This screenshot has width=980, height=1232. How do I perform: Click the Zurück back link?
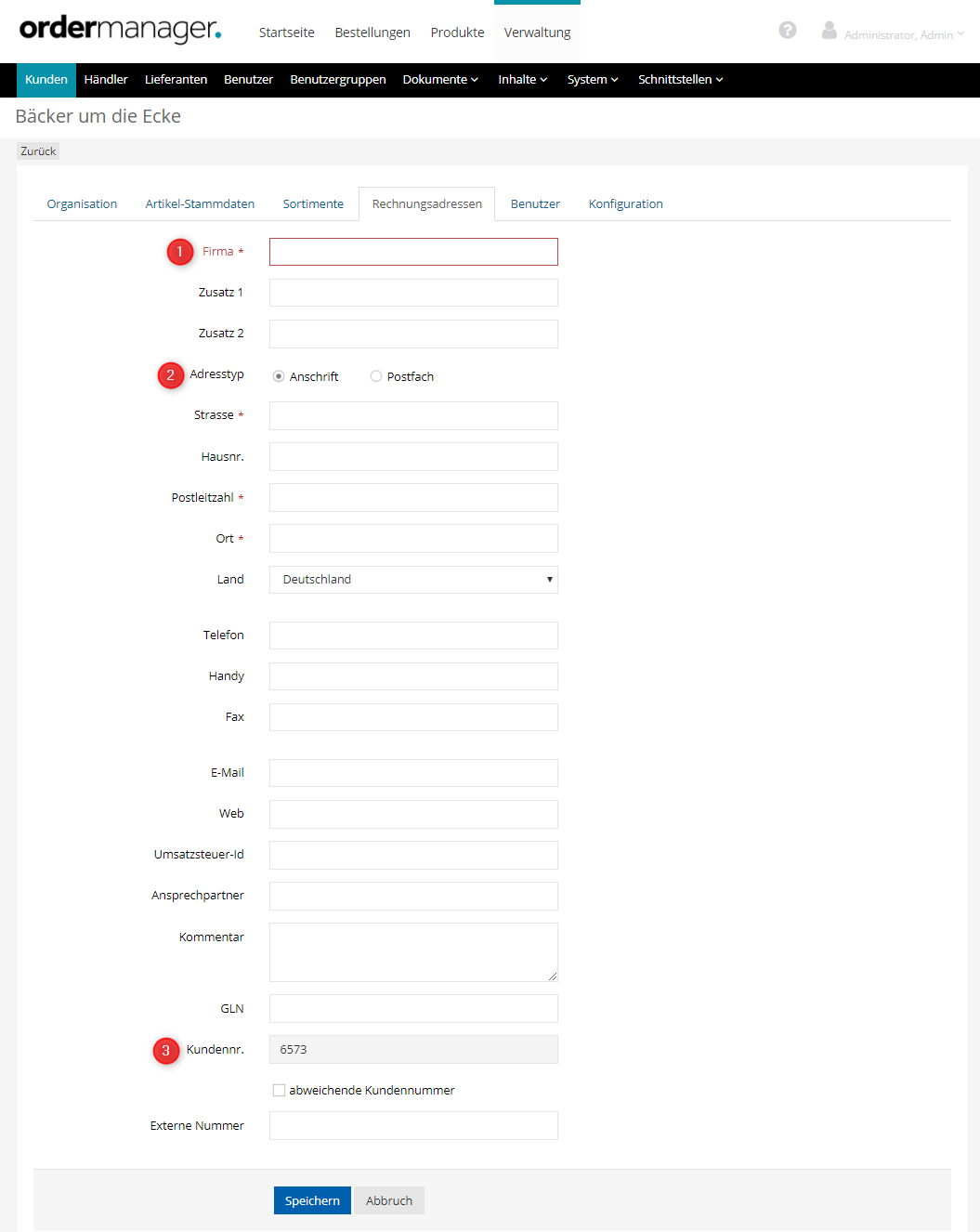coord(38,151)
